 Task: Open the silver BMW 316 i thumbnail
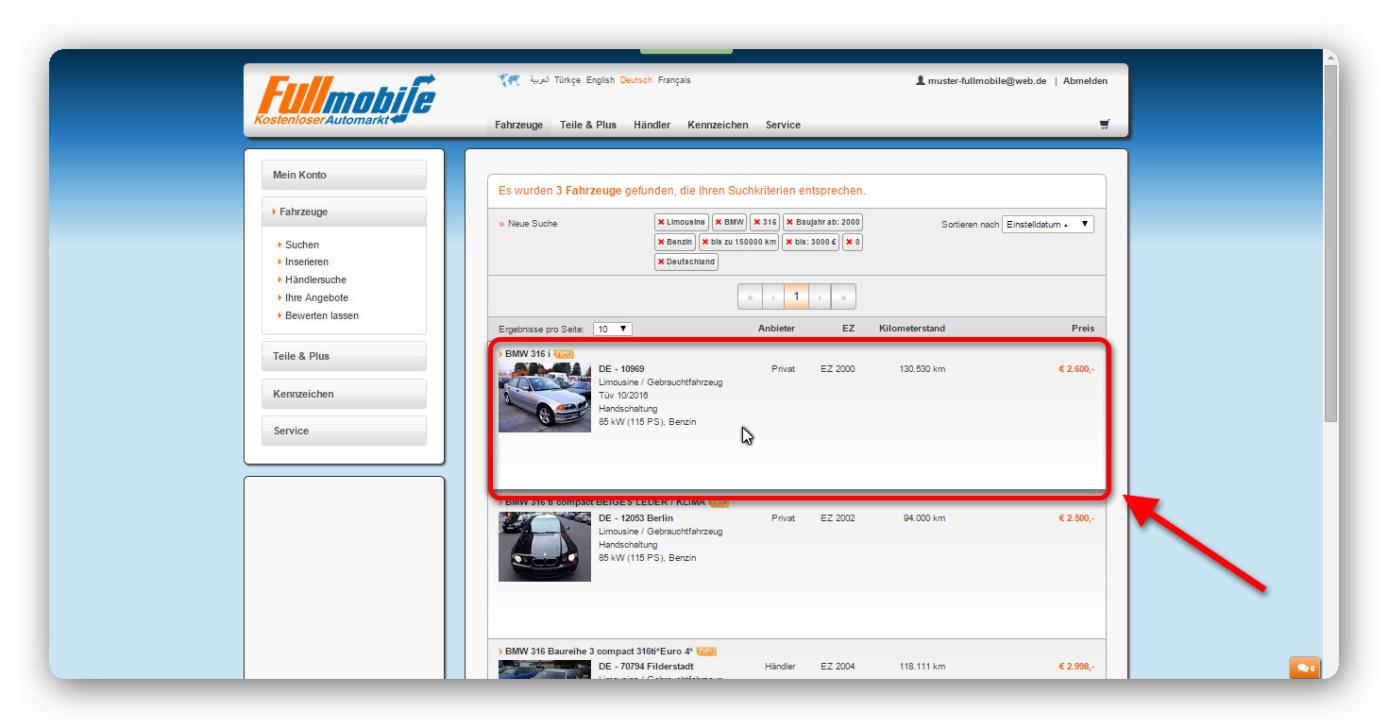point(544,397)
